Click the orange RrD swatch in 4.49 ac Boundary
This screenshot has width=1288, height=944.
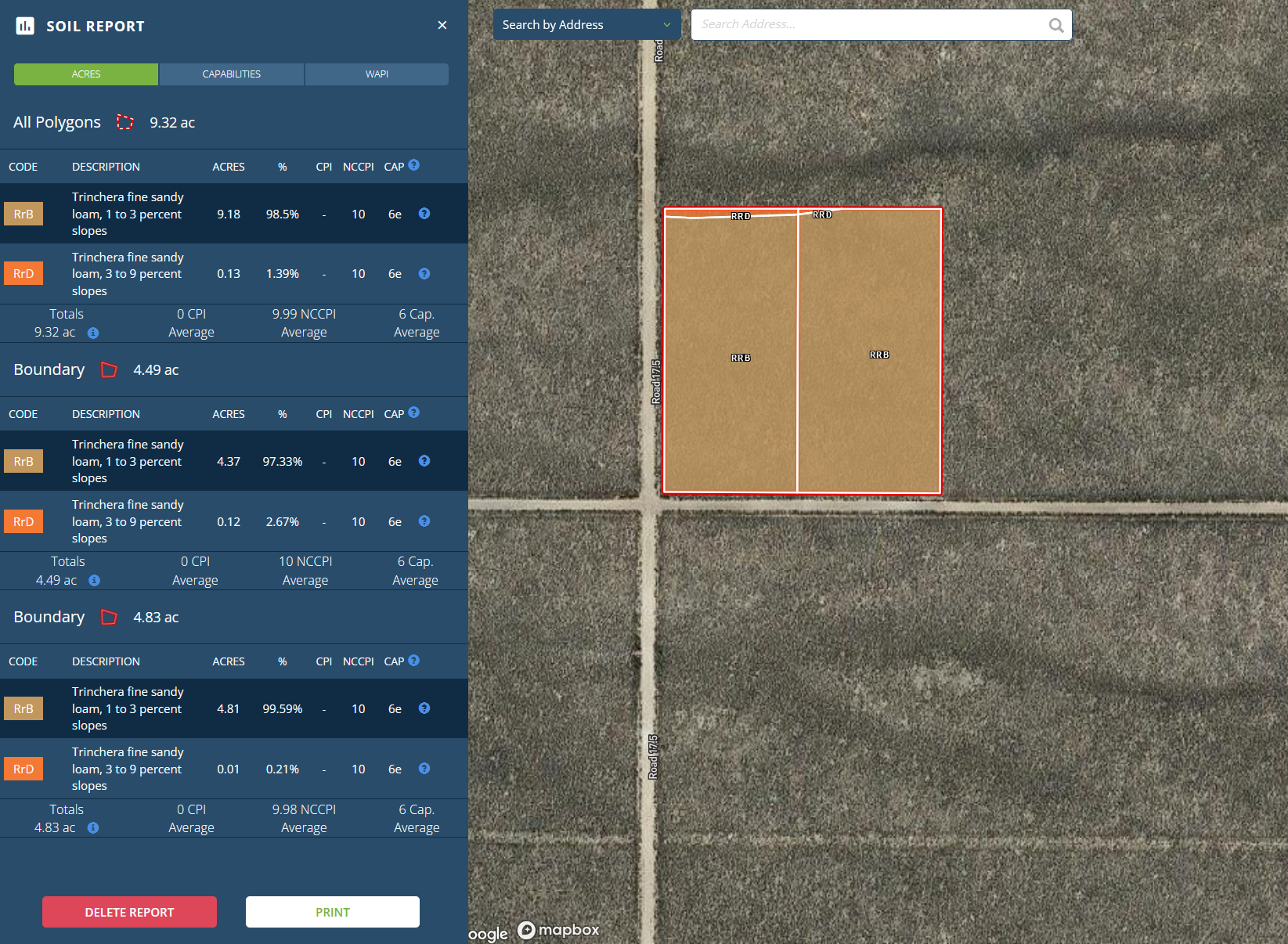click(23, 522)
